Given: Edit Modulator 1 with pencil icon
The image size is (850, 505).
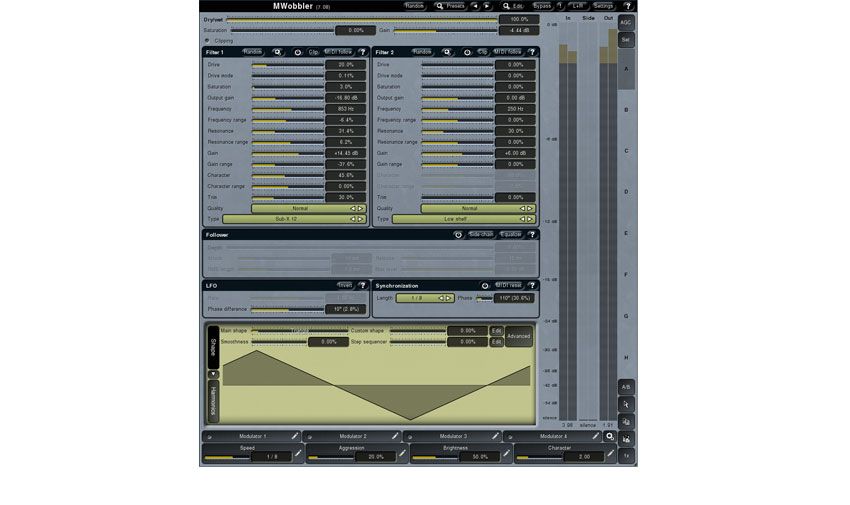Looking at the screenshot, I should click(x=295, y=436).
